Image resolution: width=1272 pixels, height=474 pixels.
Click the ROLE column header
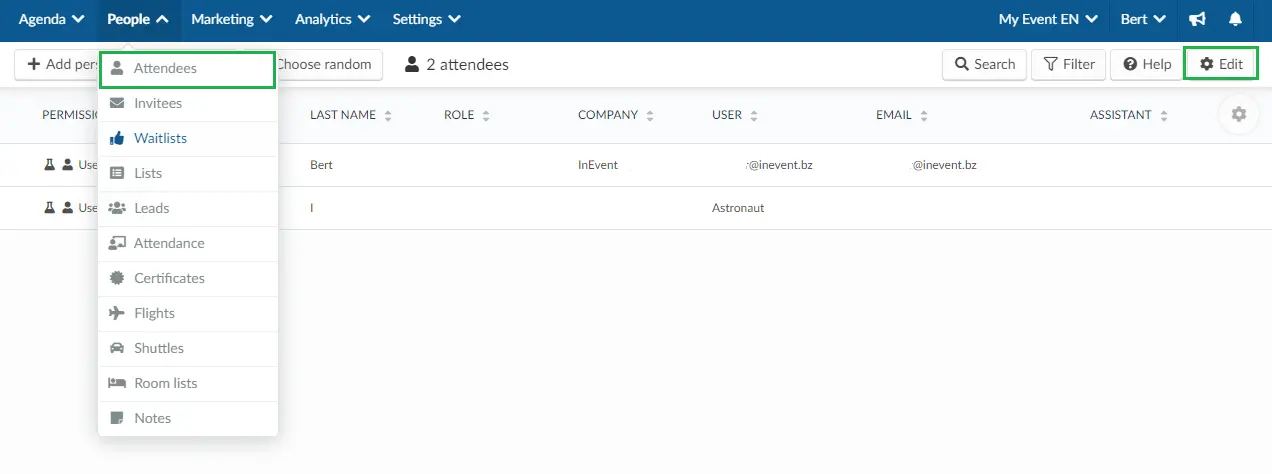459,115
